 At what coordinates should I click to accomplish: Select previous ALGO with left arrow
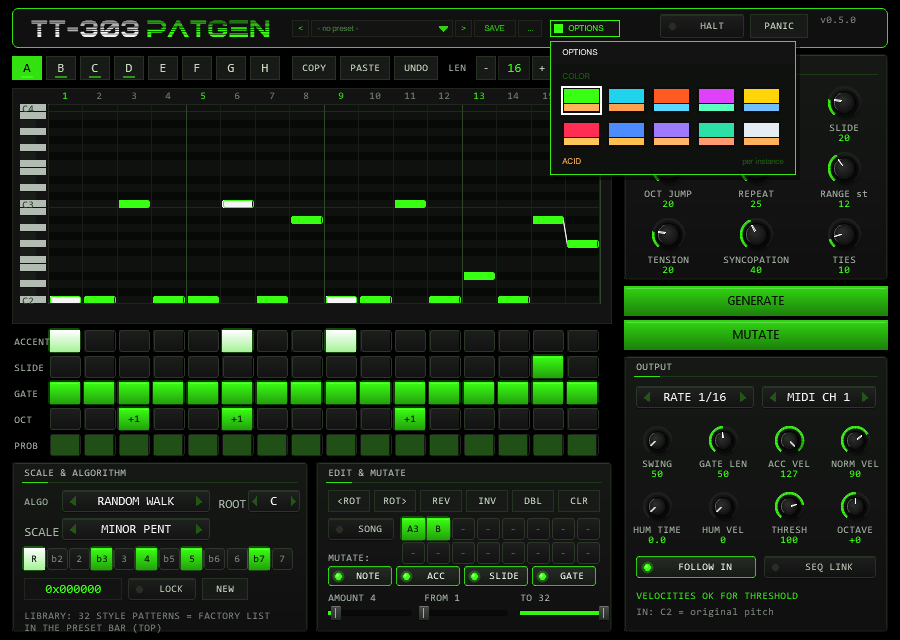73,502
